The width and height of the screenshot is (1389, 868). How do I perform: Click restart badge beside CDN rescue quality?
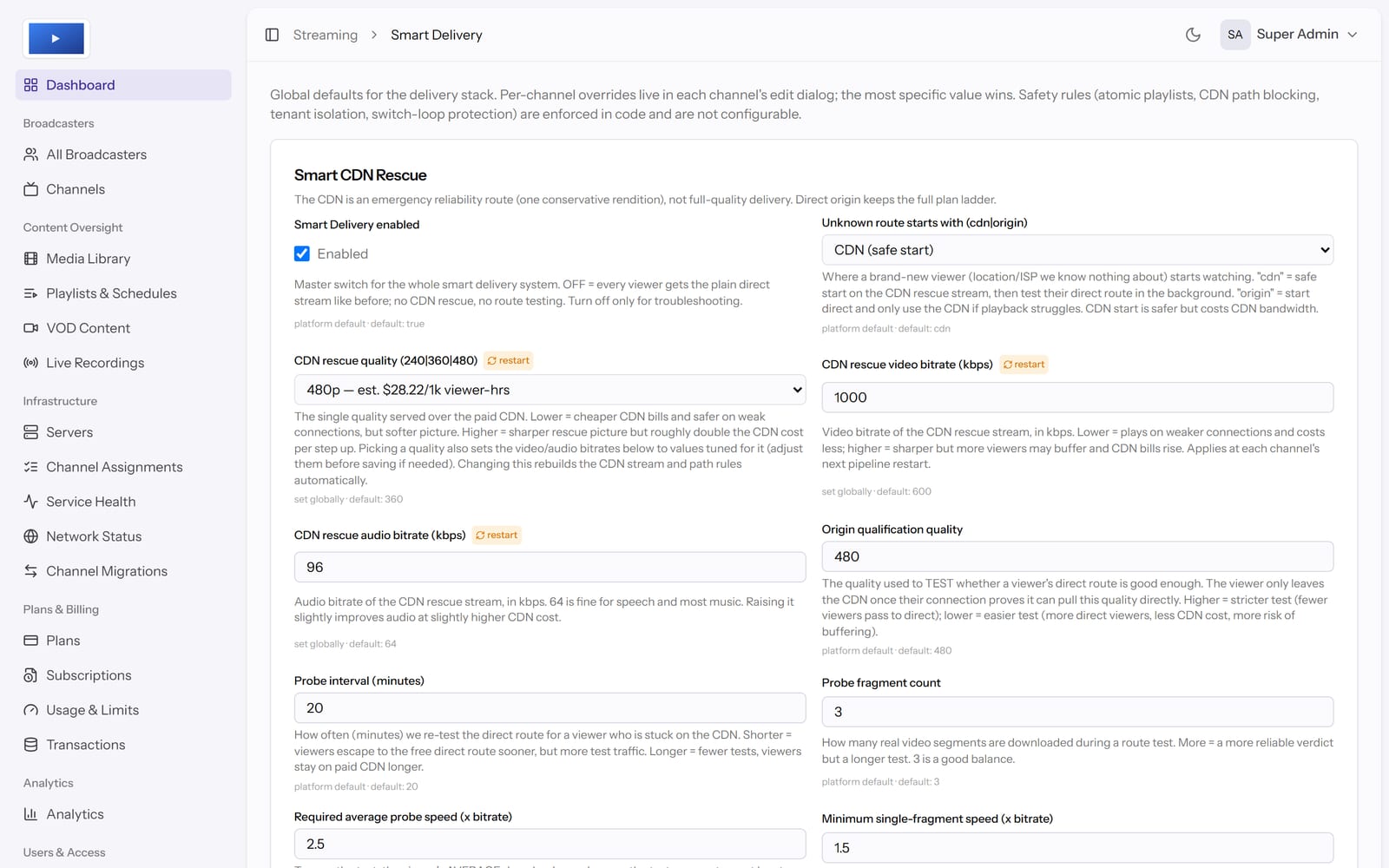(509, 360)
